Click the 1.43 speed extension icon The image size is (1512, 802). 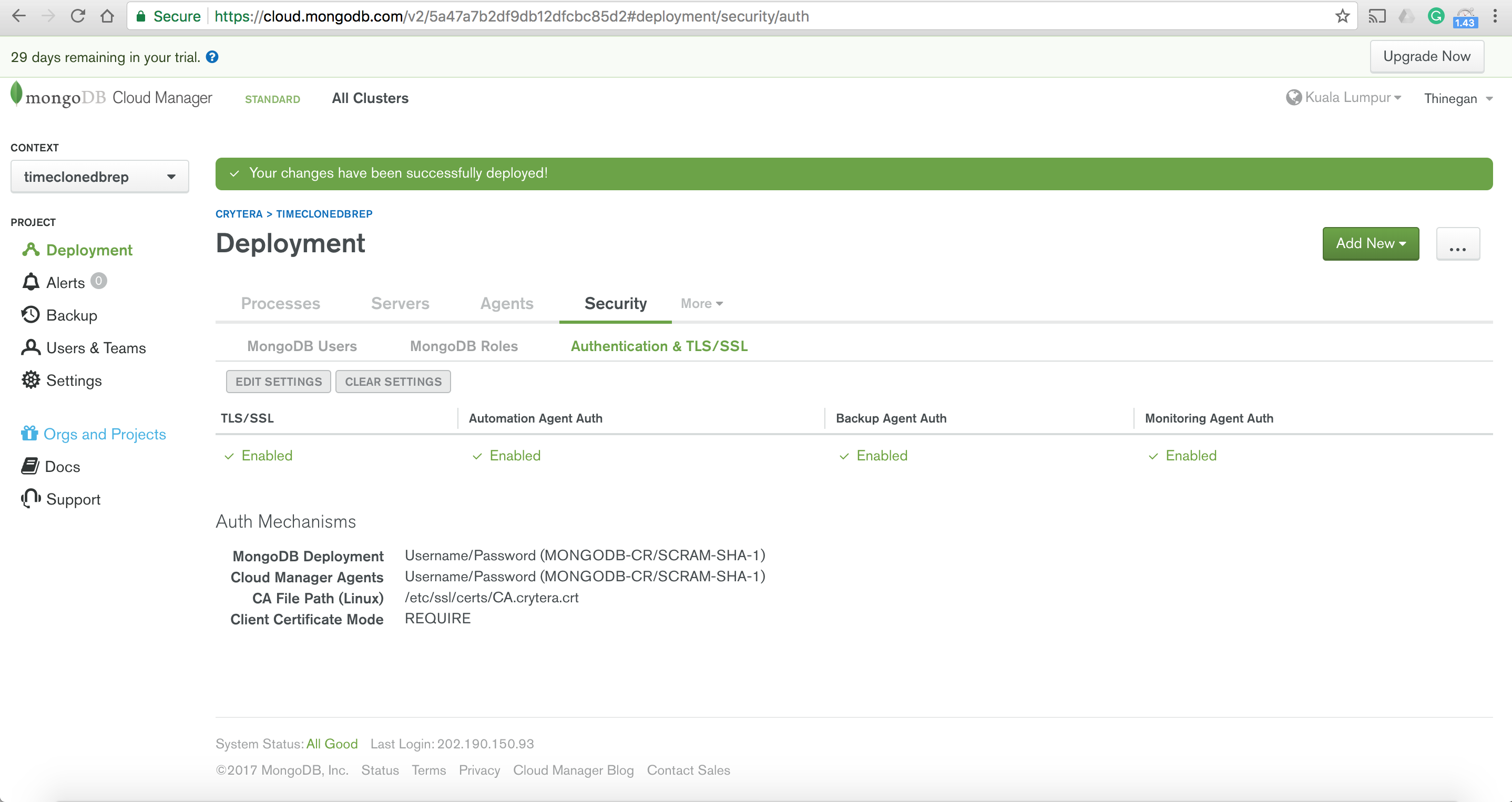[x=1465, y=17]
